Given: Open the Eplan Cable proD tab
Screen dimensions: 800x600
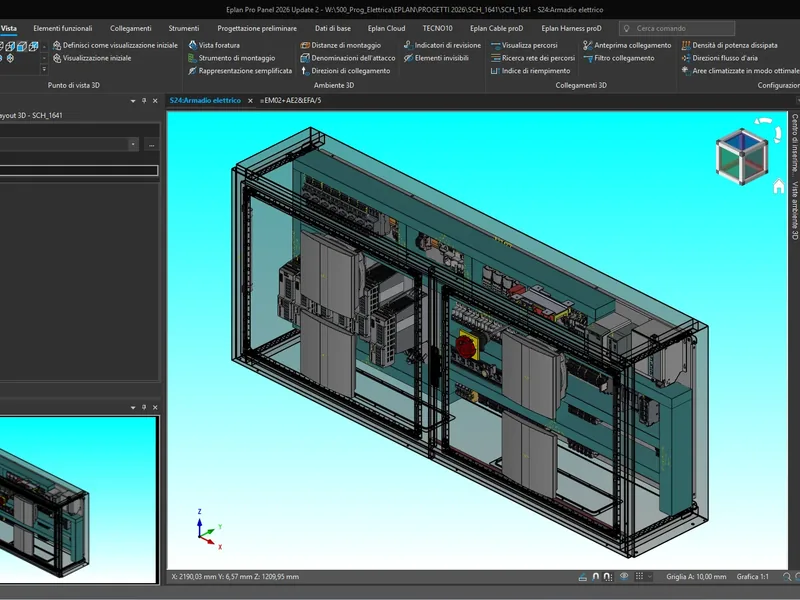Looking at the screenshot, I should coord(496,29).
